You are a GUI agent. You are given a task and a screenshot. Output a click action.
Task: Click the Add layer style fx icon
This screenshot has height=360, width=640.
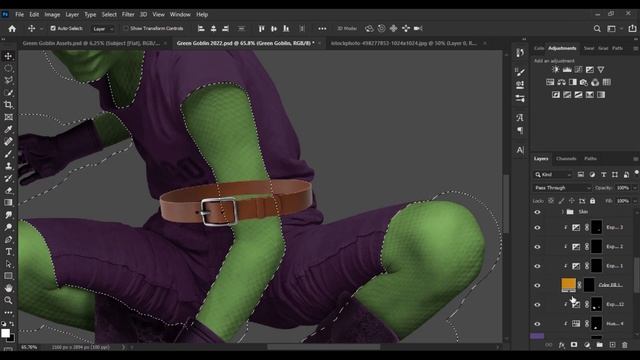[x=562, y=345]
